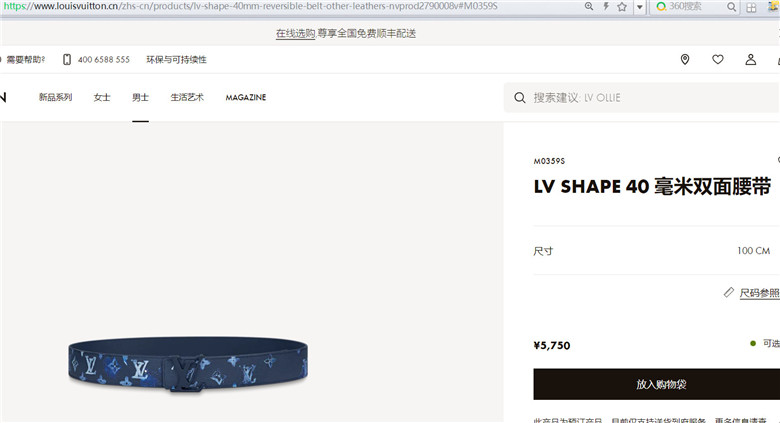Open the 男士 menu

pos(140,98)
